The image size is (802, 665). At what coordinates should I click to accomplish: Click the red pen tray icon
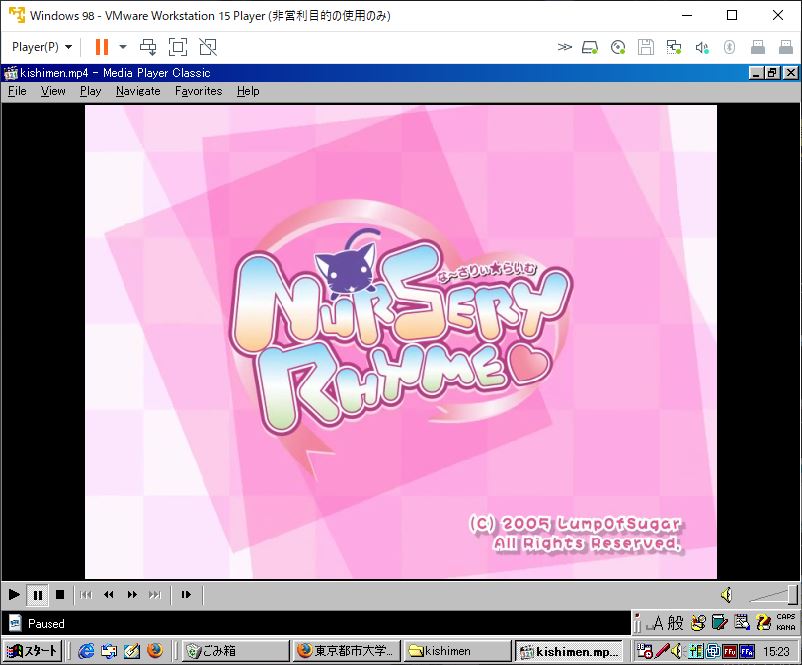[662, 651]
